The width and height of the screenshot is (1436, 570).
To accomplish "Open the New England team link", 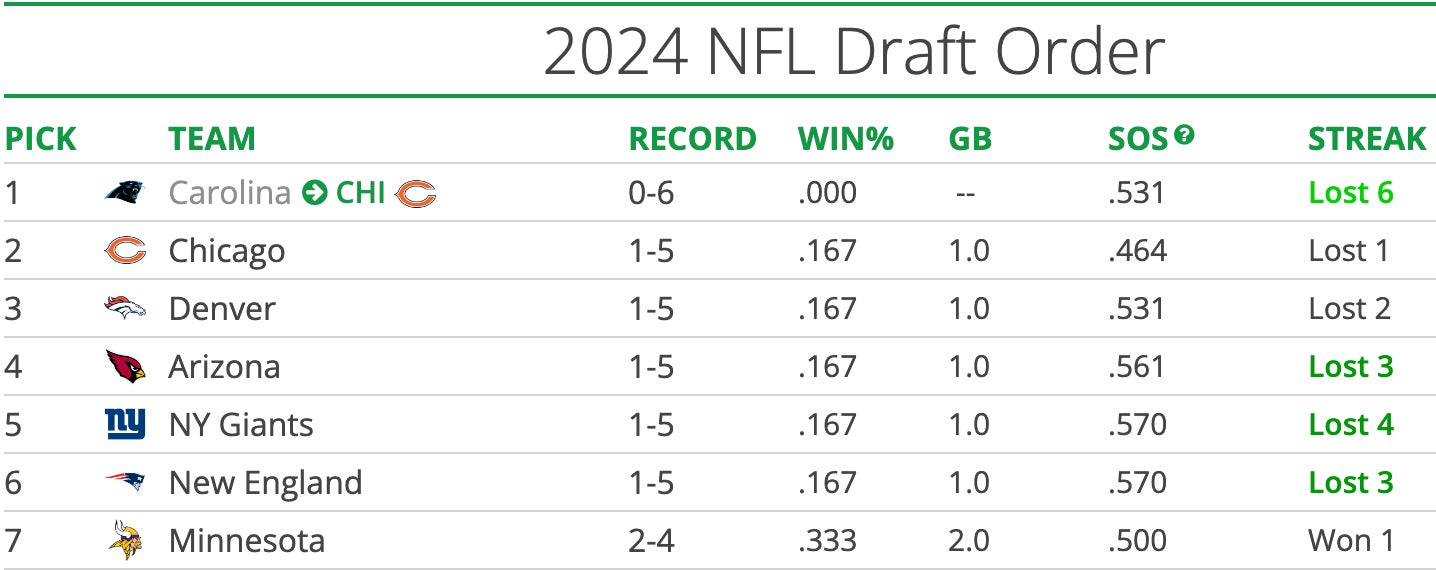I will click(x=265, y=483).
